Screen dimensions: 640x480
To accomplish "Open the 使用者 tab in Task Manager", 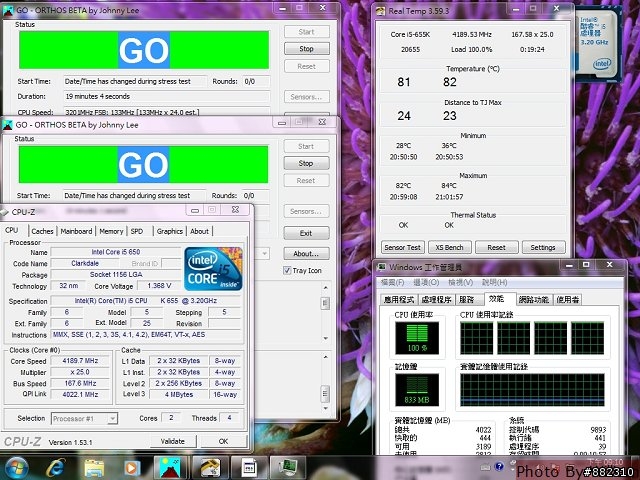I will 567,300.
